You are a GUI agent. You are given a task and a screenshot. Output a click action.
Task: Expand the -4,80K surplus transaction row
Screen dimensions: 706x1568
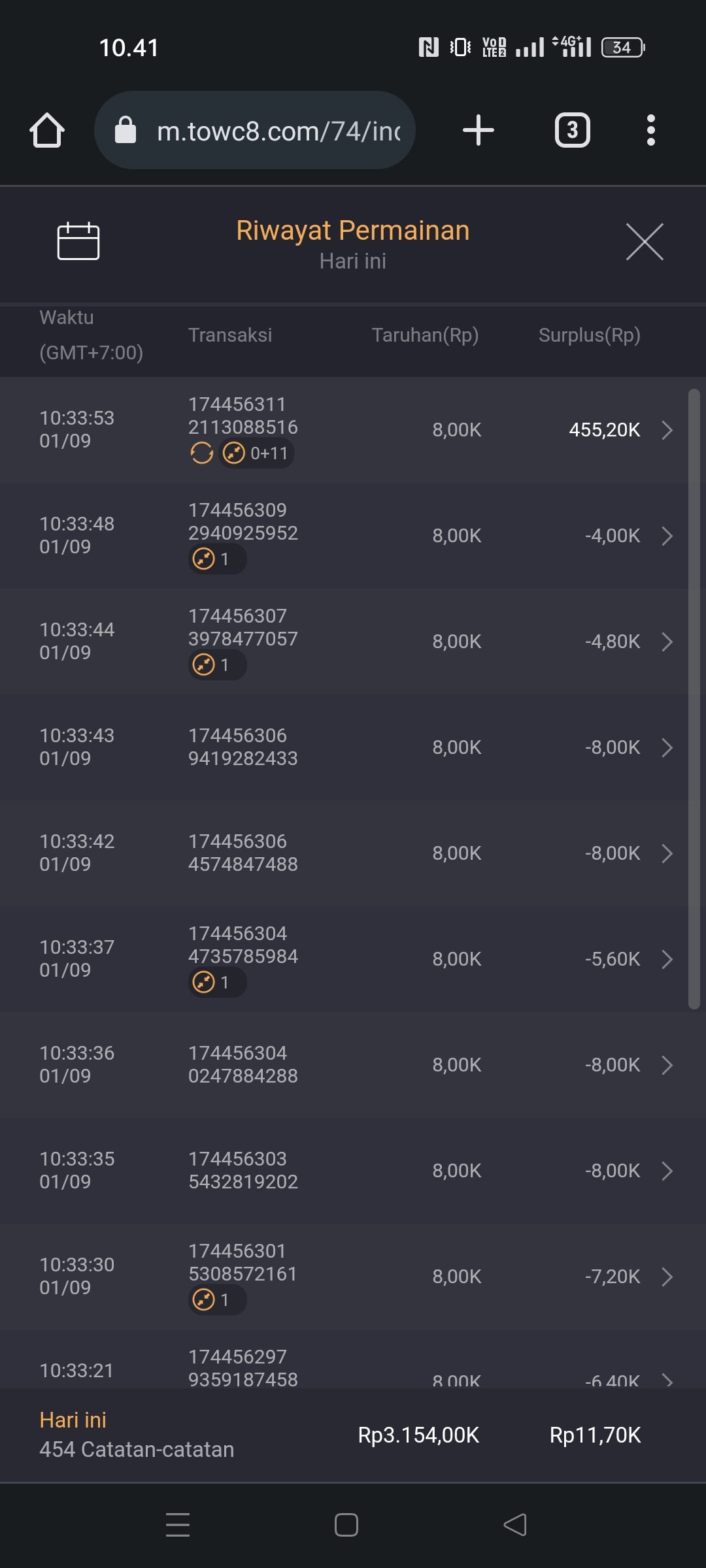(667, 642)
